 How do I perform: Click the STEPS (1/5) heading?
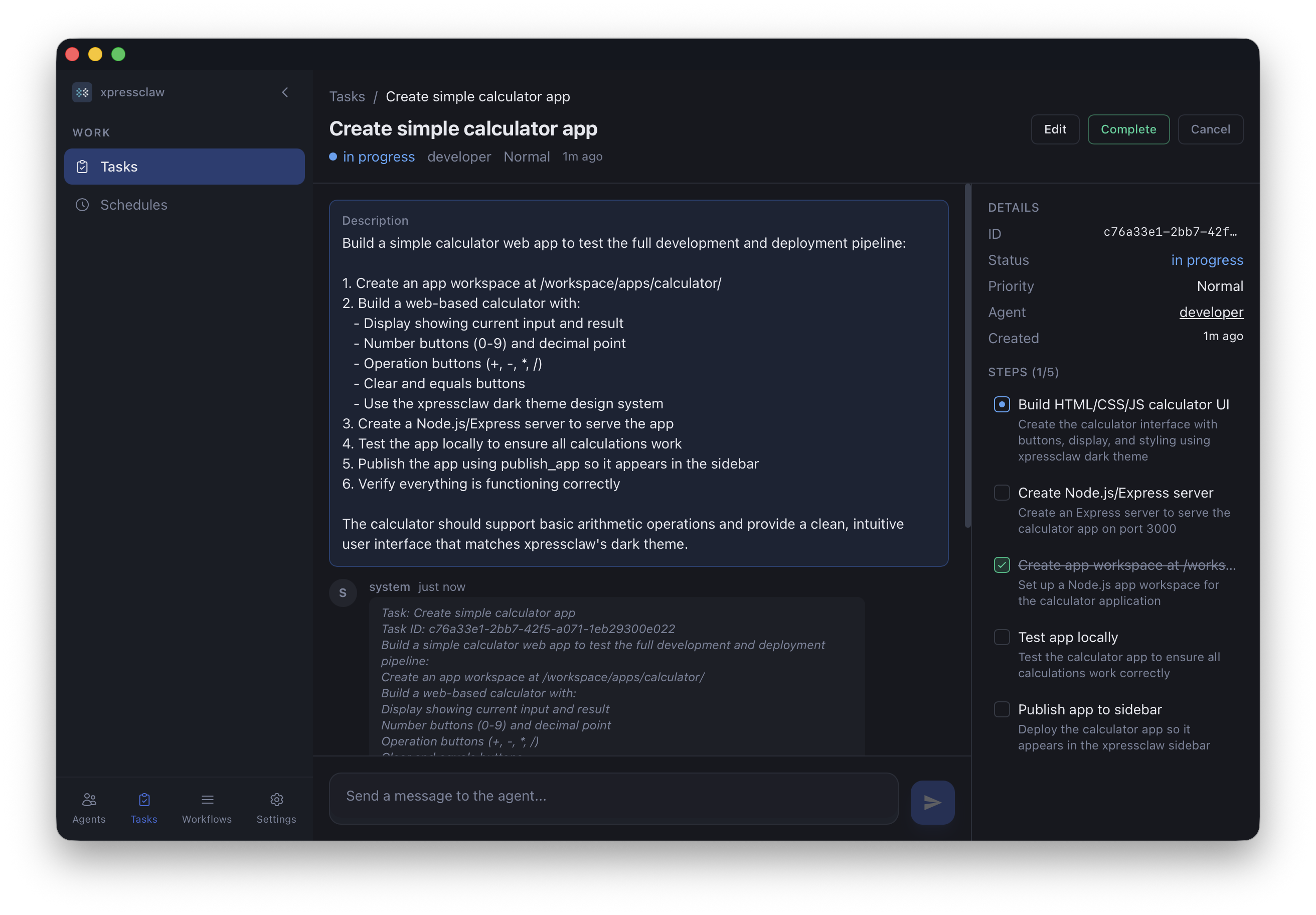click(x=1023, y=372)
